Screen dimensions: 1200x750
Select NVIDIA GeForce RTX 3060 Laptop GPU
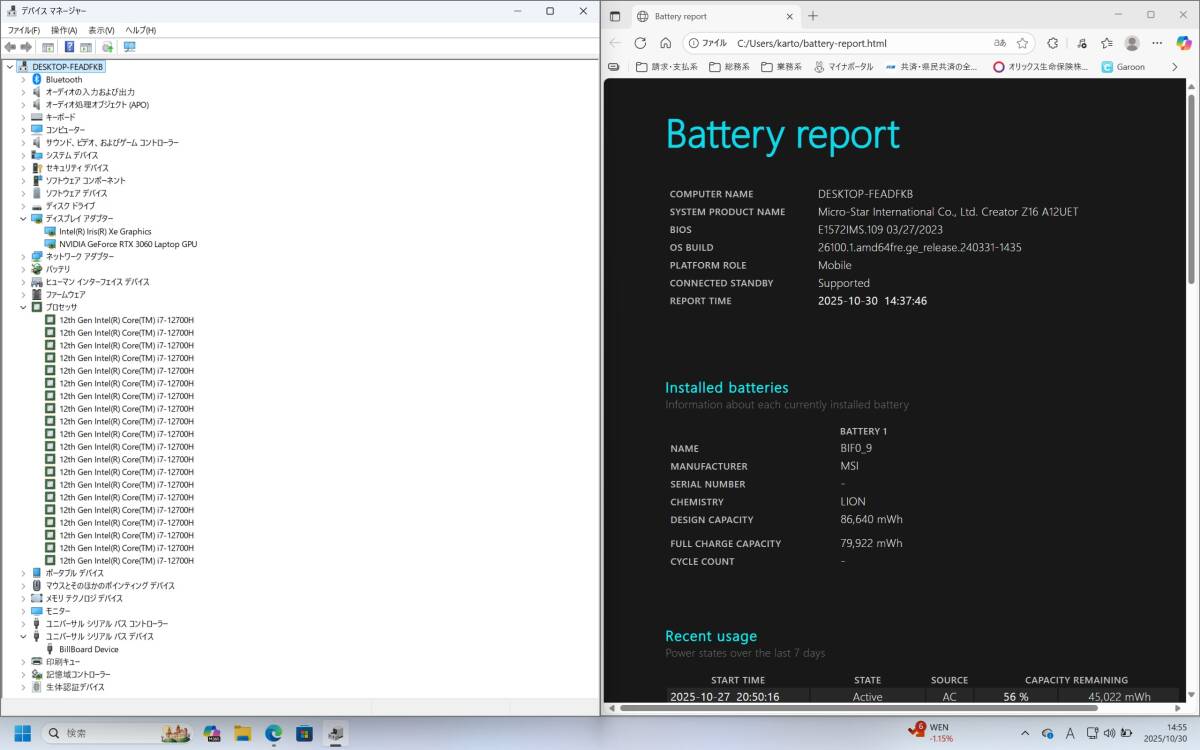coord(127,244)
